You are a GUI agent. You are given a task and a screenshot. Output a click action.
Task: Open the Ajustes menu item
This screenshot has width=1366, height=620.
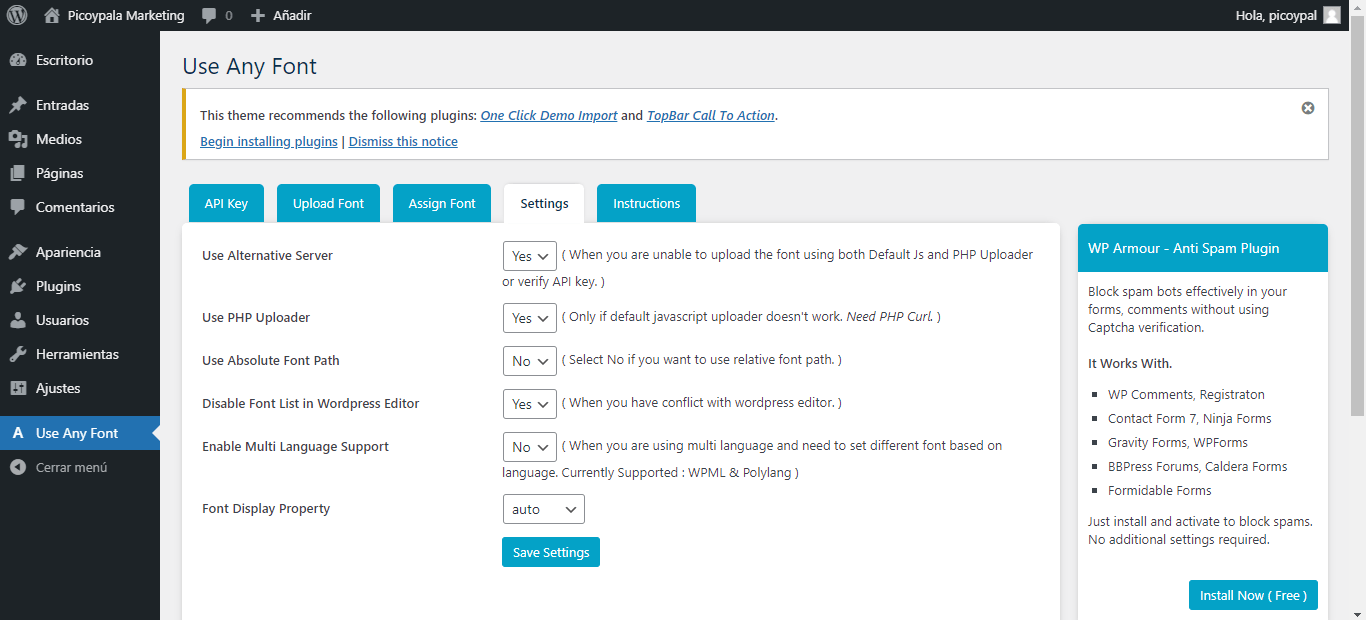[x=80, y=388]
